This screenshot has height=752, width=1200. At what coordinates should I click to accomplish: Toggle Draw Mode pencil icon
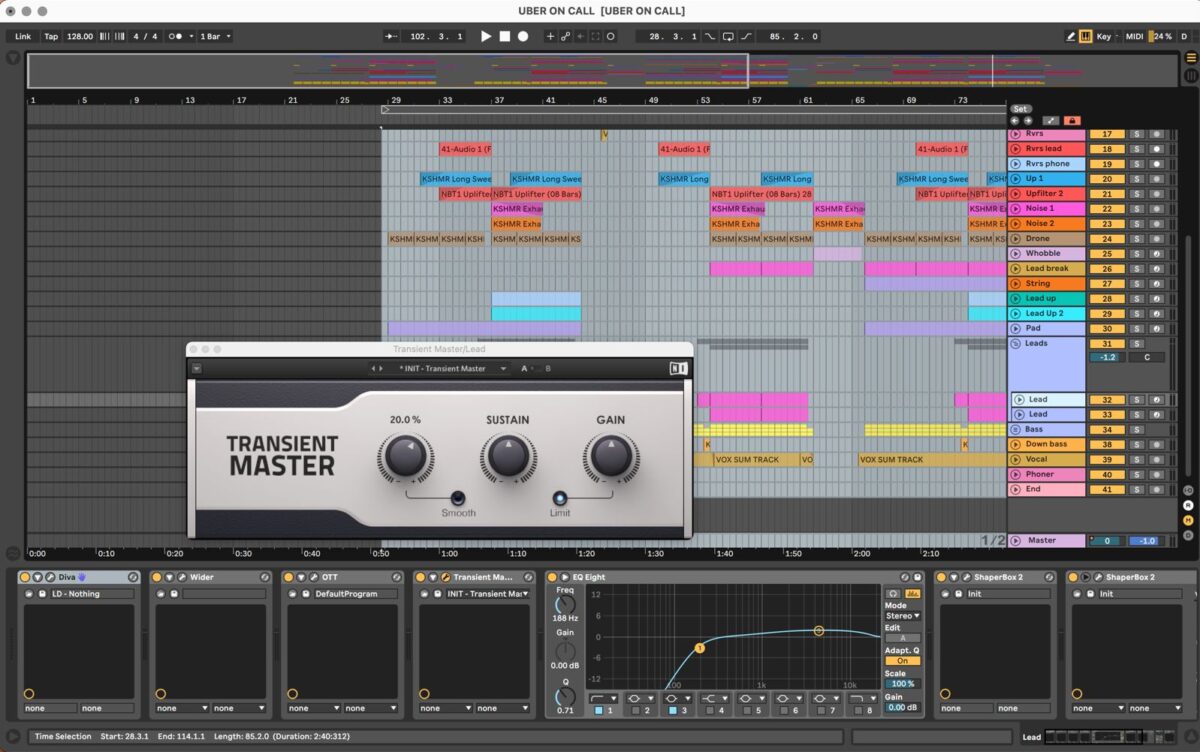point(1071,36)
